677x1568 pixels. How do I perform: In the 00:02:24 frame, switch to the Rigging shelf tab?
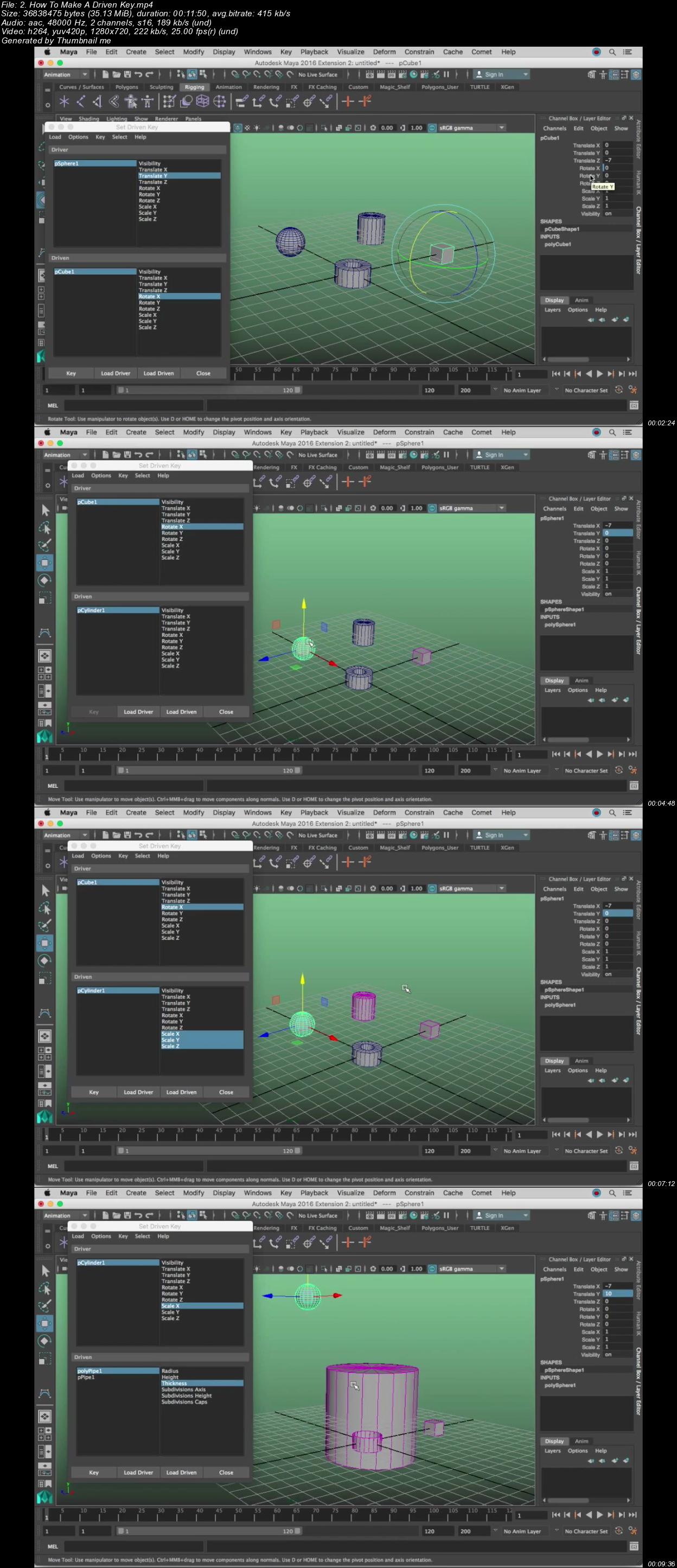tap(195, 87)
